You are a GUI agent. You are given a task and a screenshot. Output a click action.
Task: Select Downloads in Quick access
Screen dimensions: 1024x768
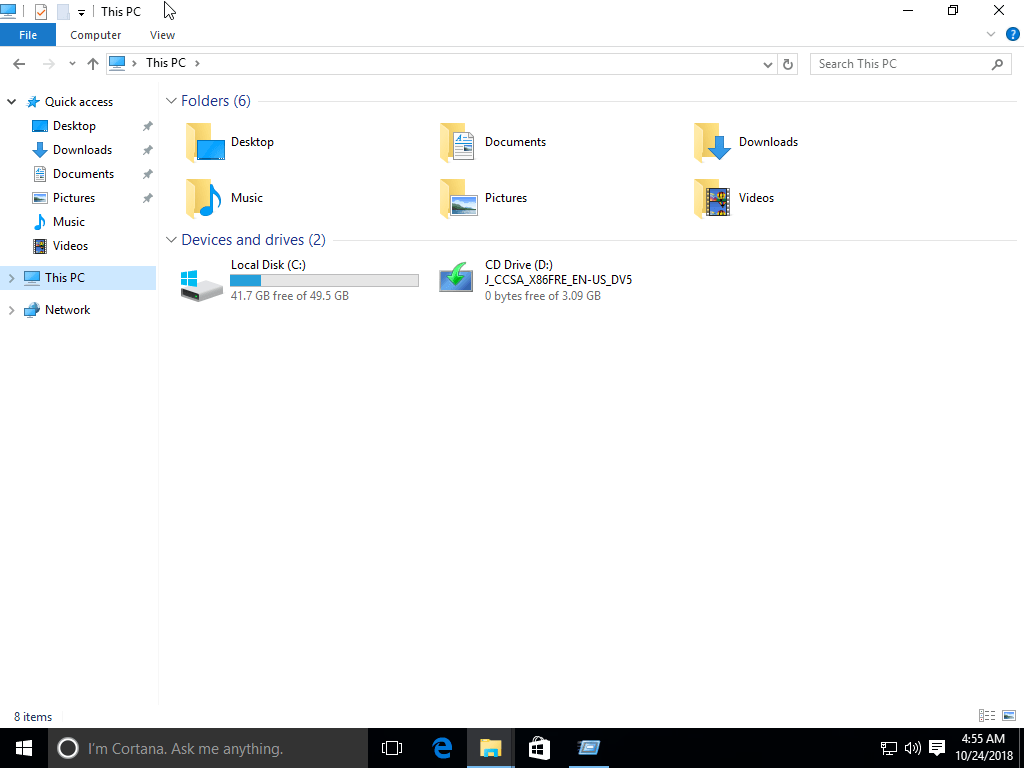point(82,150)
